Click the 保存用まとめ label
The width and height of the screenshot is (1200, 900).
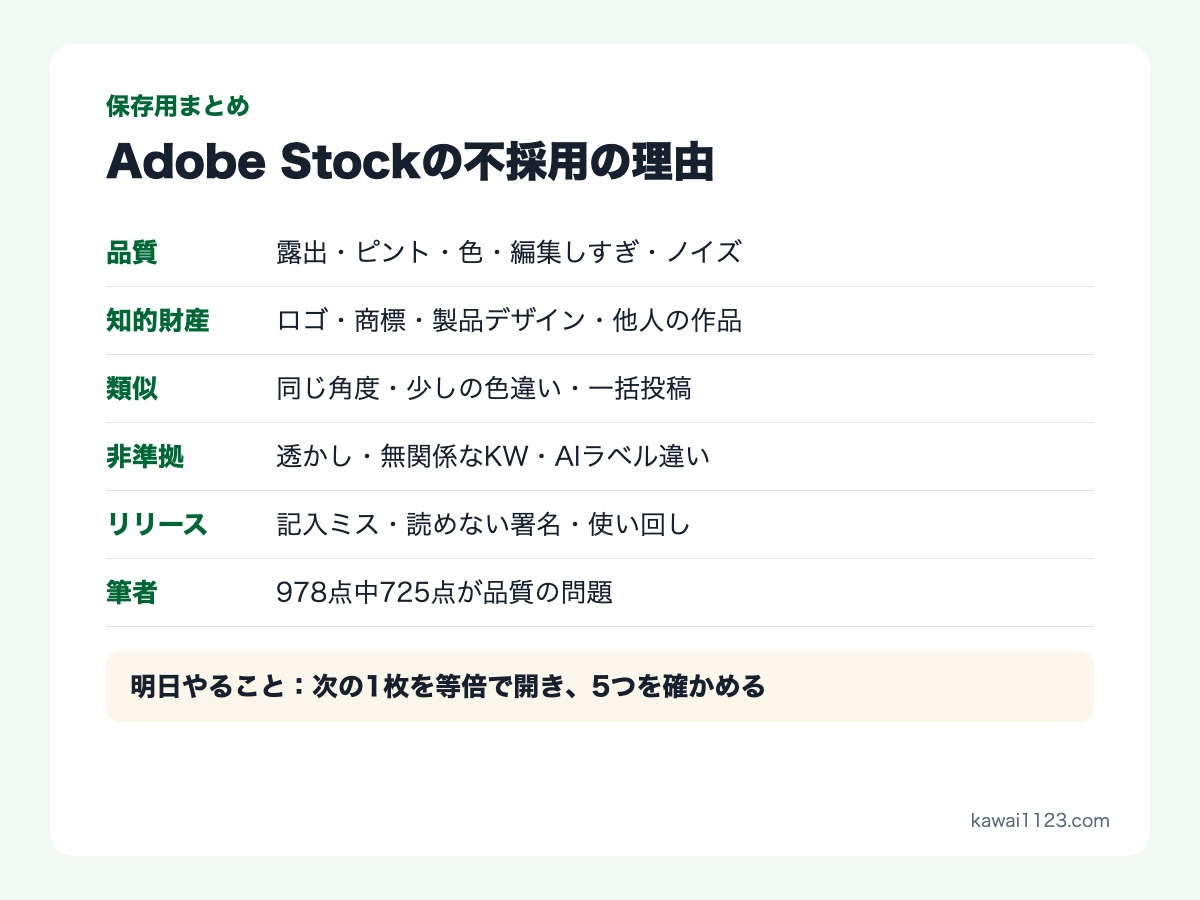tap(178, 106)
